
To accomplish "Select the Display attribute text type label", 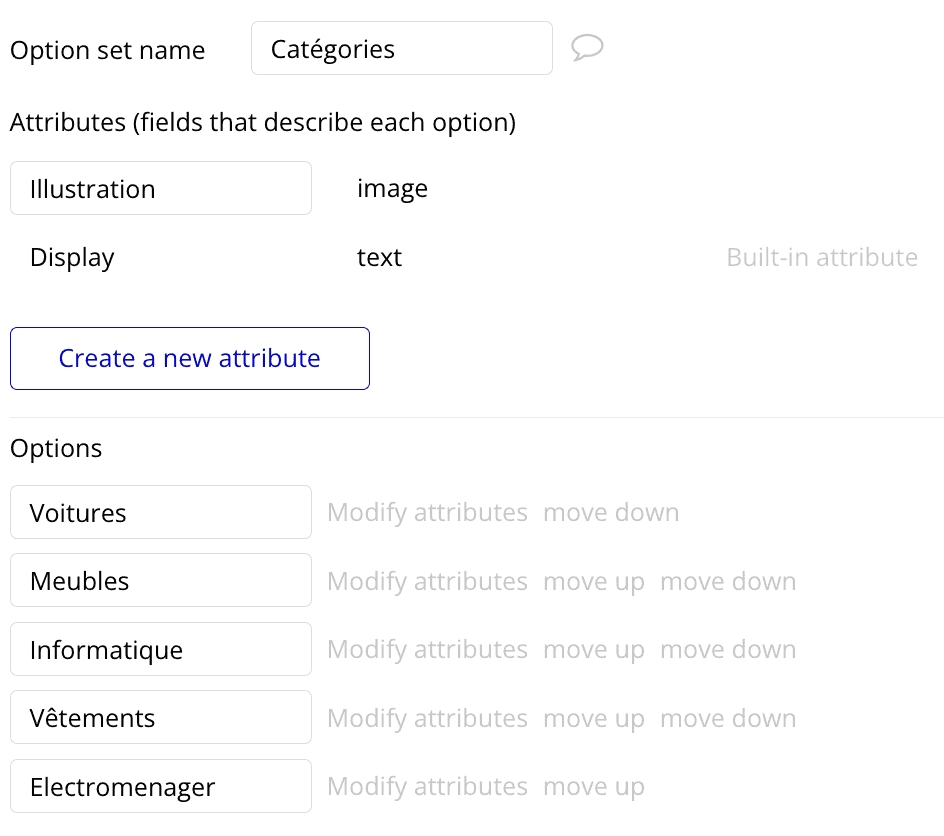I will tap(379, 257).
